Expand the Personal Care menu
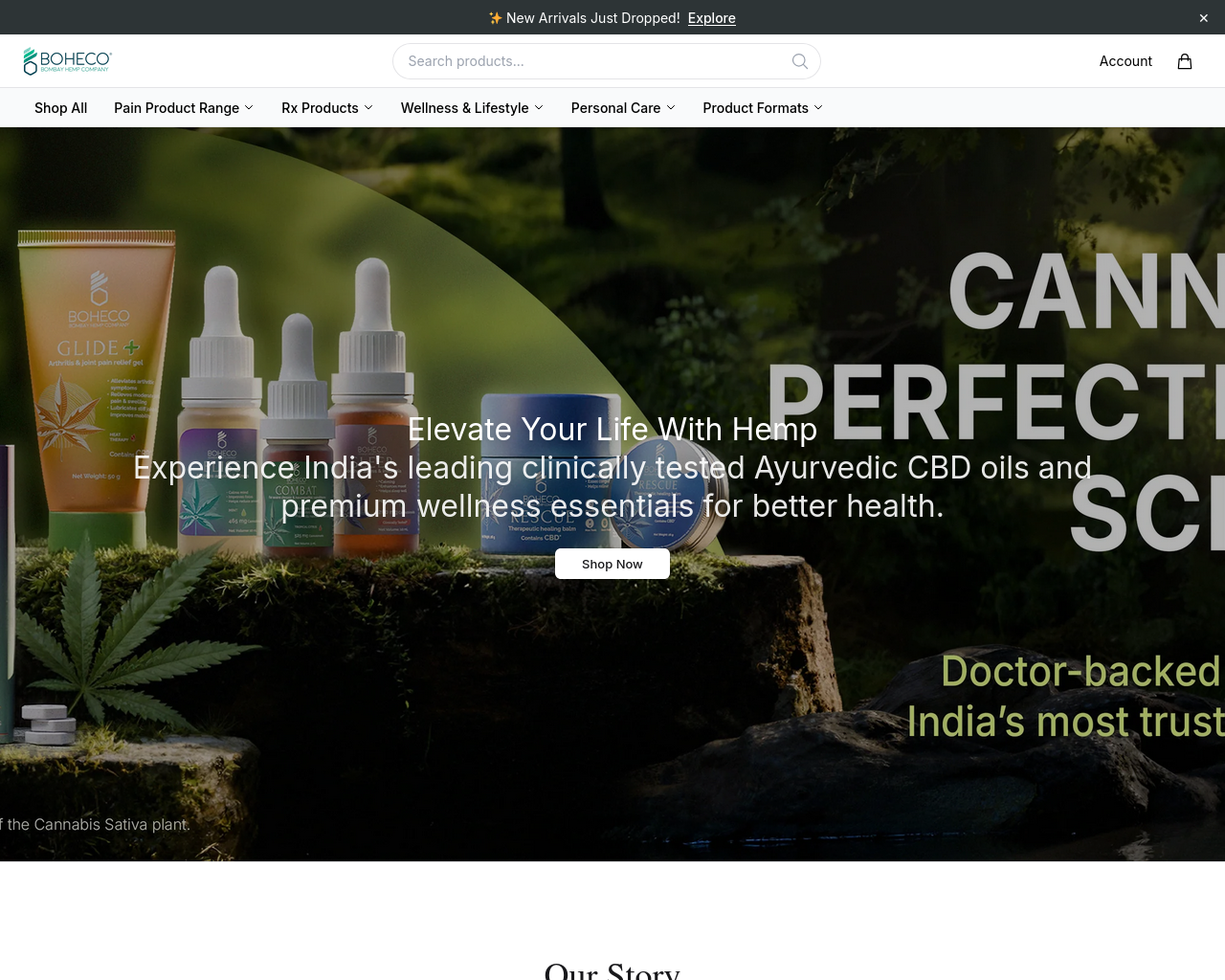This screenshot has width=1225, height=980. click(x=623, y=108)
